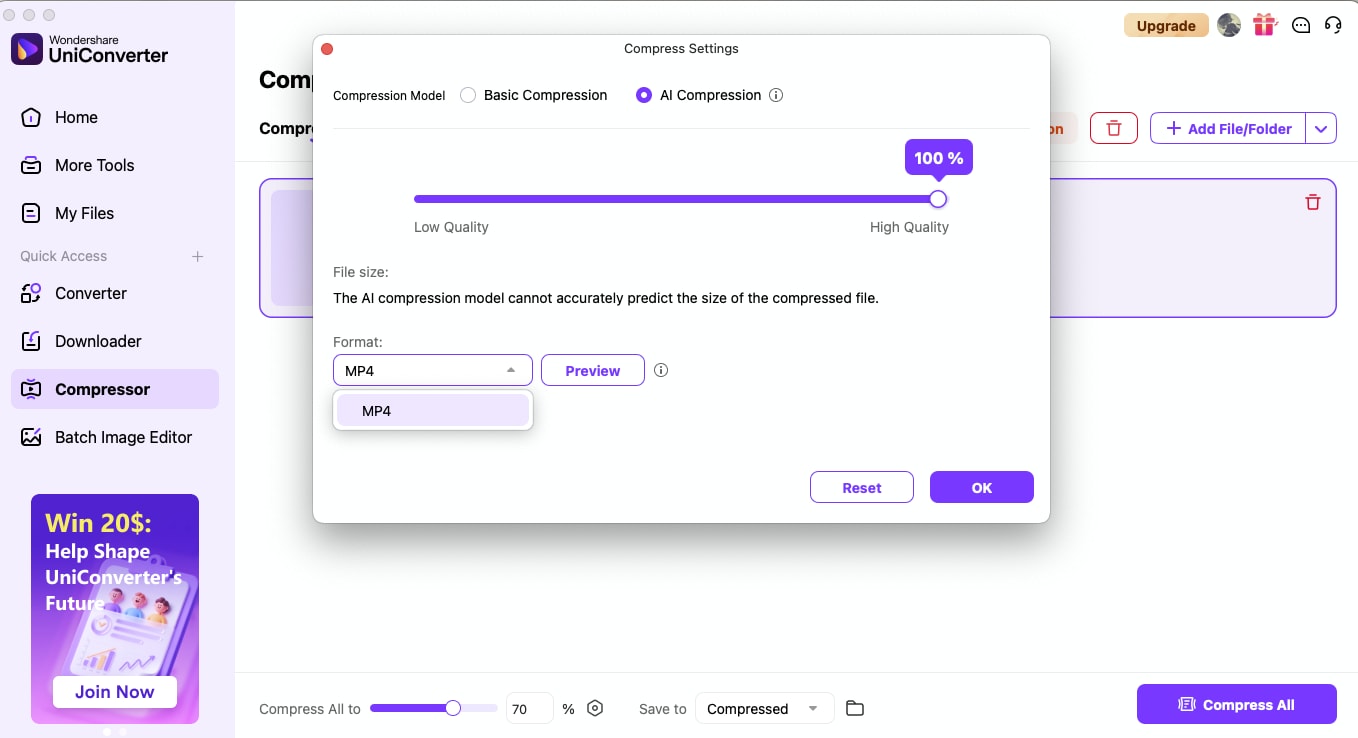
Task: Click the 100 % quality value bubble
Action: coord(938,158)
